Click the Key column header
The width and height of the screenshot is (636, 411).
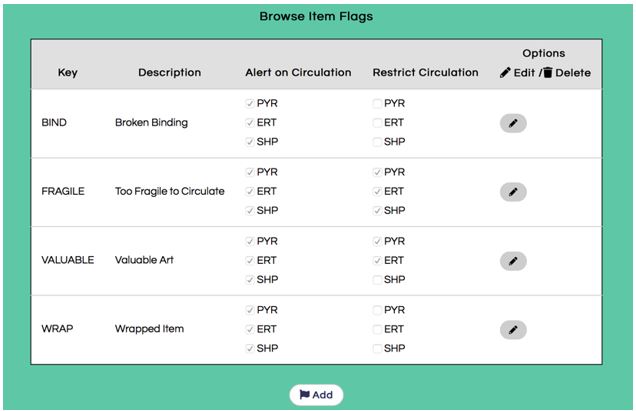point(68,73)
